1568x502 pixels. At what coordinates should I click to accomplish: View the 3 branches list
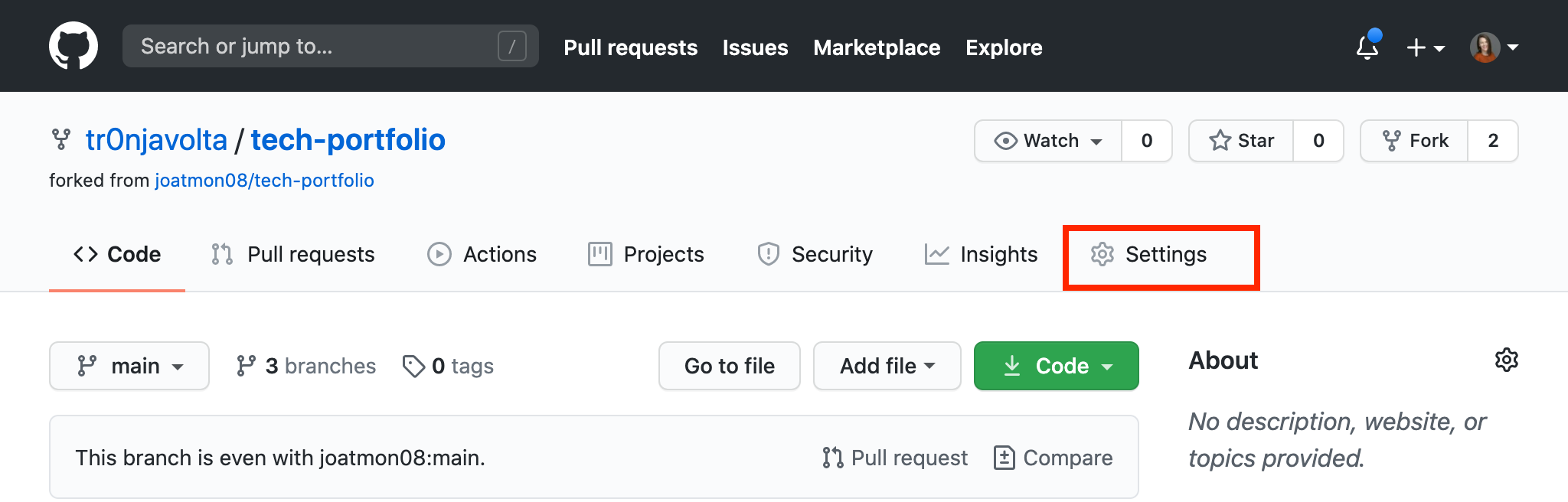[306, 366]
